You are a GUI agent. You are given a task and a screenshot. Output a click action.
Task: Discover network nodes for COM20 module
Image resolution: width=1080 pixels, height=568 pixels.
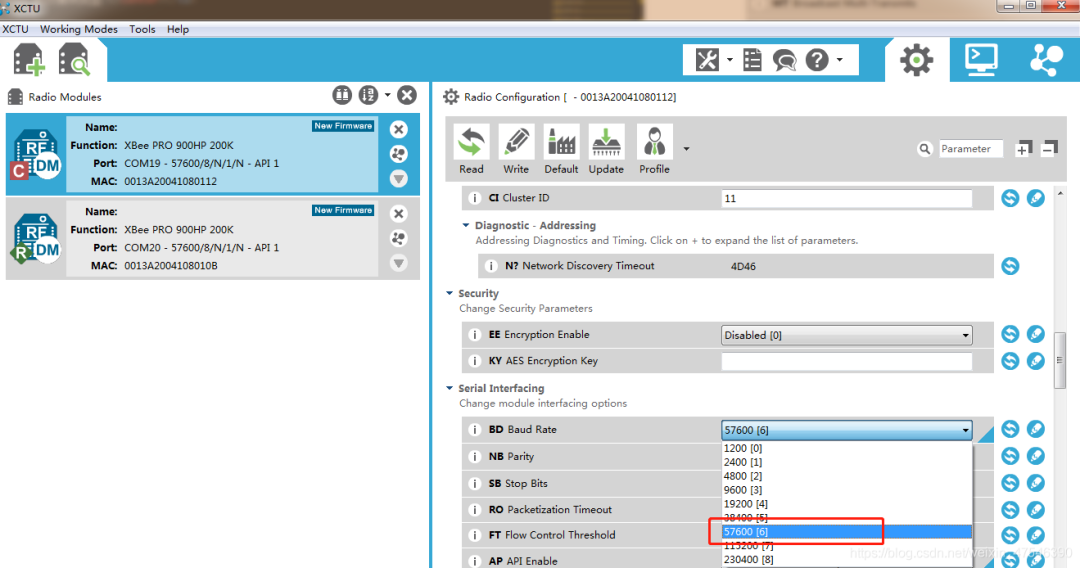[x=398, y=238]
